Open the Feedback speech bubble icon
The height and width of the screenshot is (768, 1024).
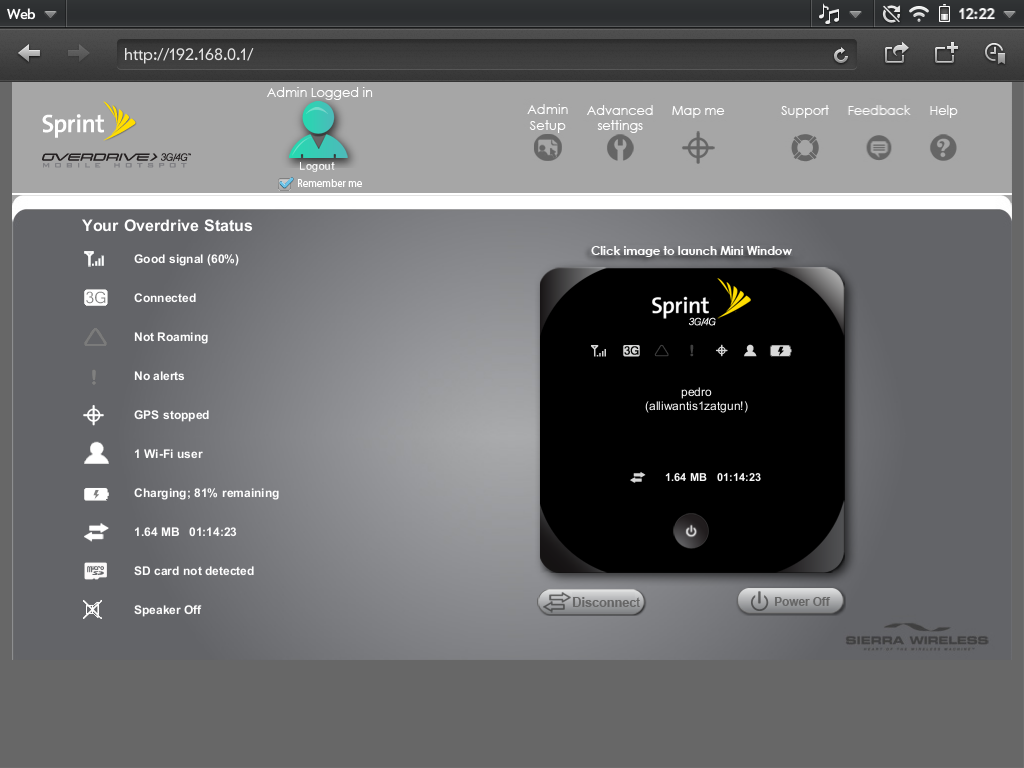(x=878, y=148)
